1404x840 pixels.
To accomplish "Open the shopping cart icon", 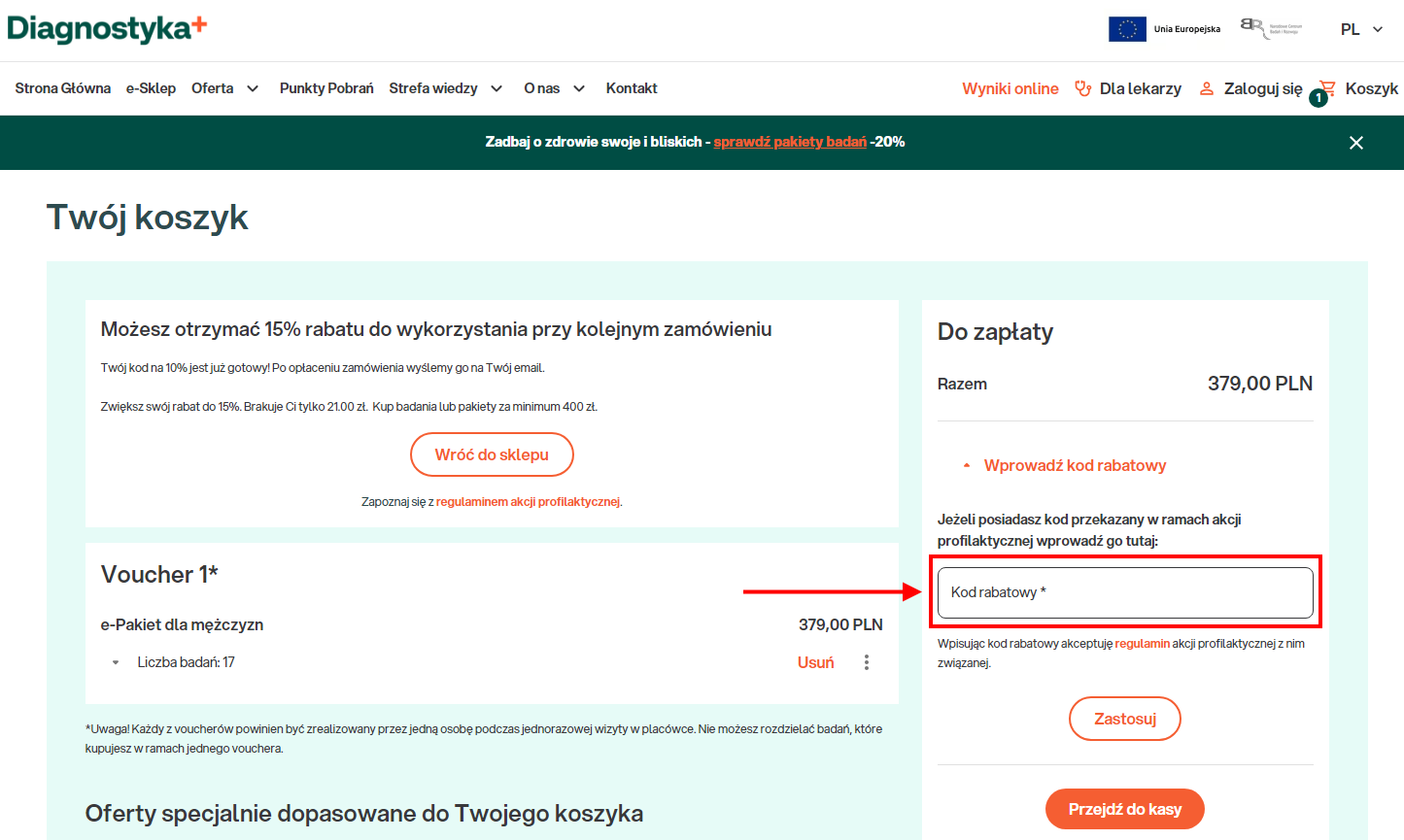I will click(x=1326, y=88).
